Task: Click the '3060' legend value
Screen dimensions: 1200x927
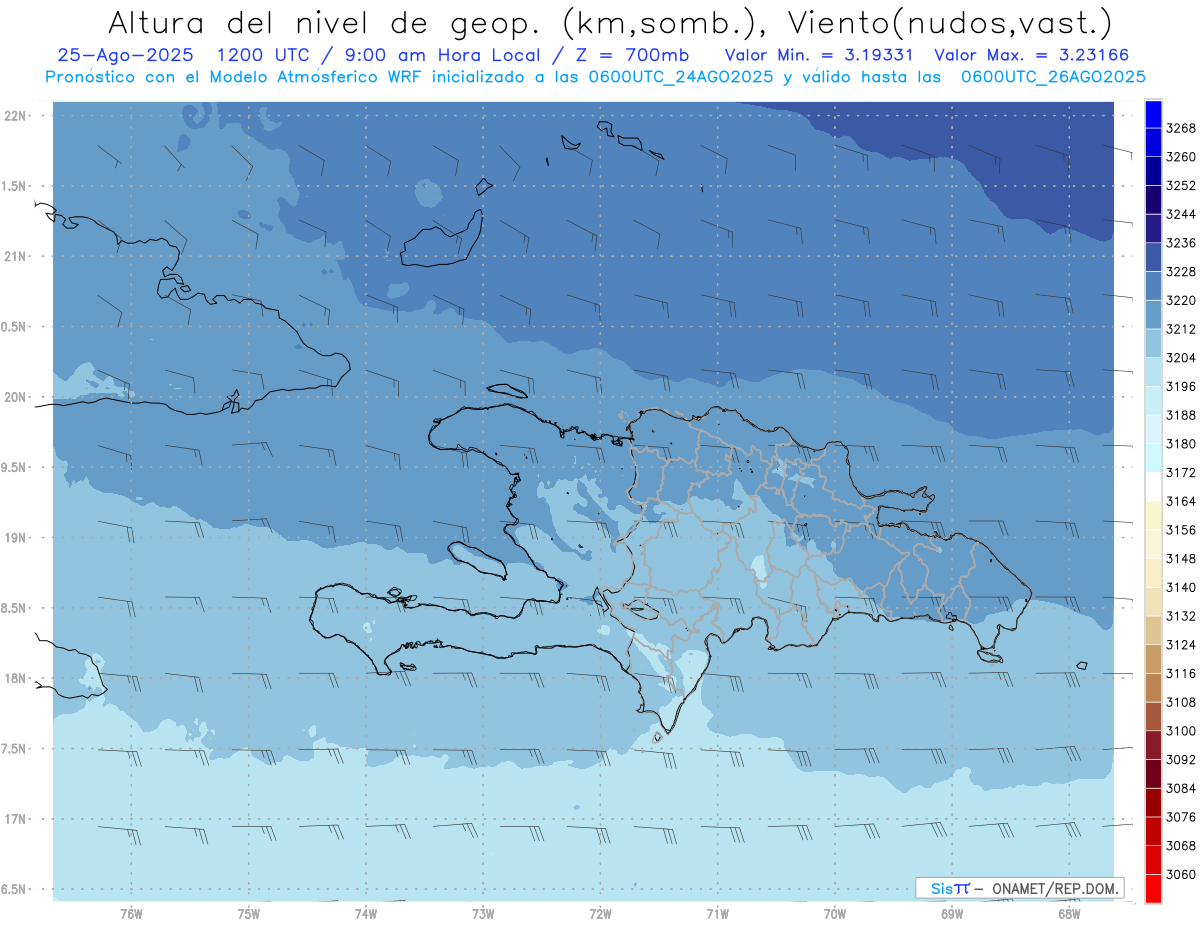Action: (1181, 874)
